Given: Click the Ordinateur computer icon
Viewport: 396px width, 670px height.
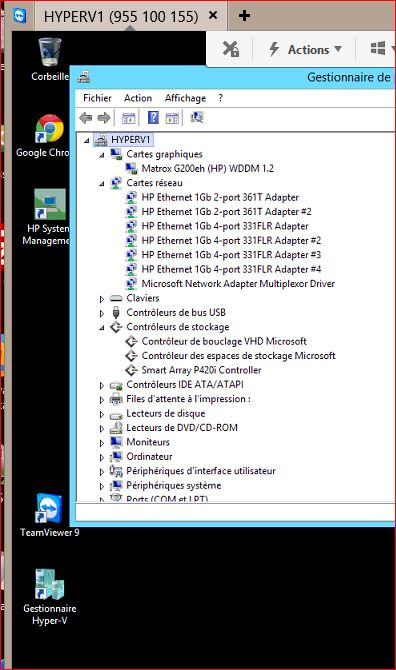Looking at the screenshot, I should (116, 456).
